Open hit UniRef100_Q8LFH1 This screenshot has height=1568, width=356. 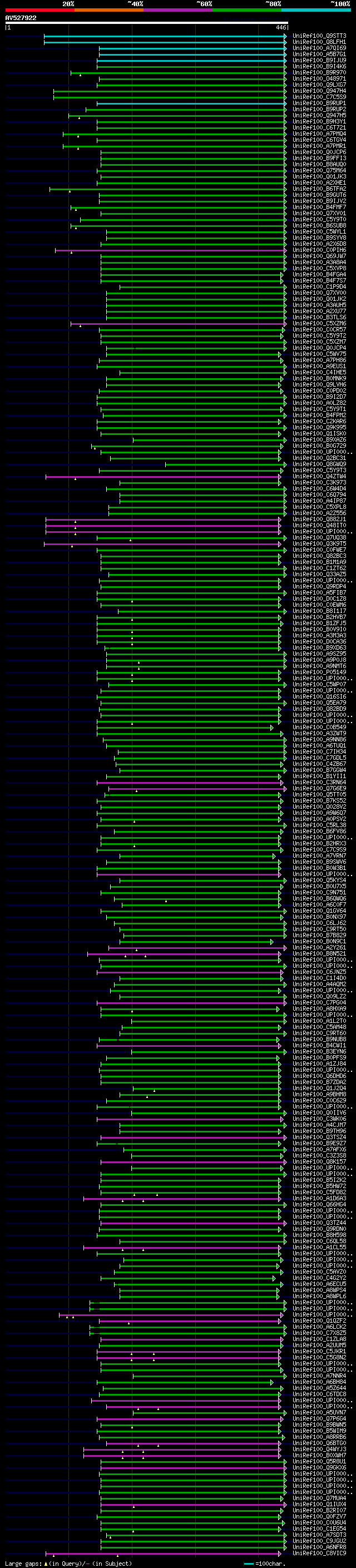(x=319, y=42)
